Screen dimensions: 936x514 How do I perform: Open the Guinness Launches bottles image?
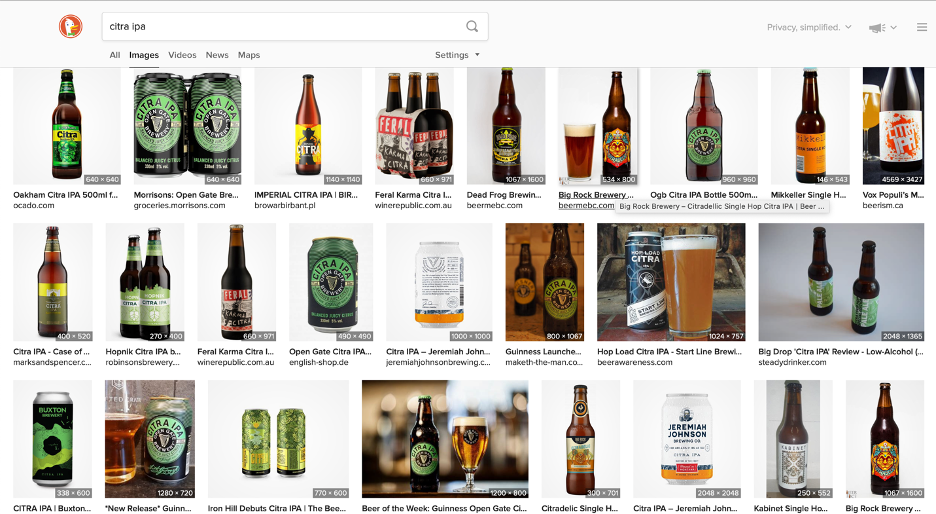click(544, 282)
